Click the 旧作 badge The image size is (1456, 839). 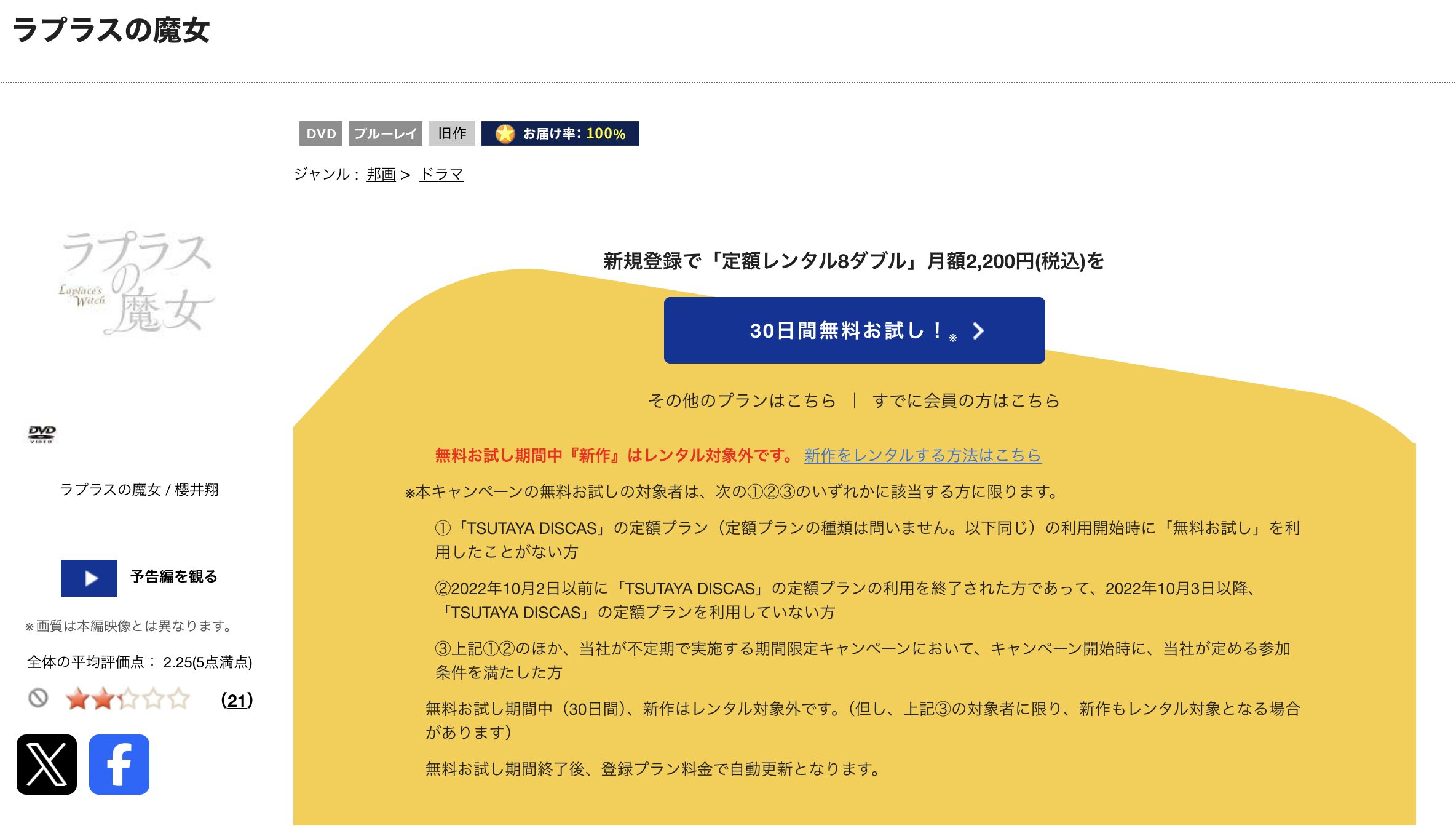452,133
